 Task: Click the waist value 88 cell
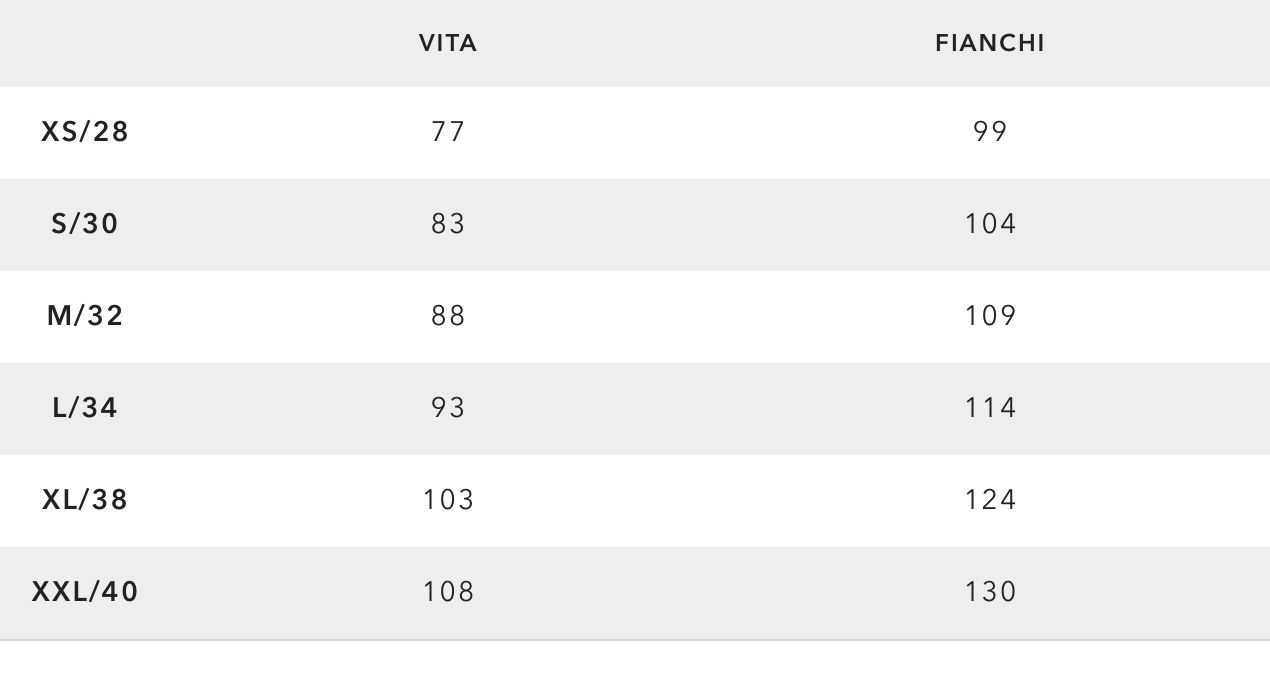[448, 316]
